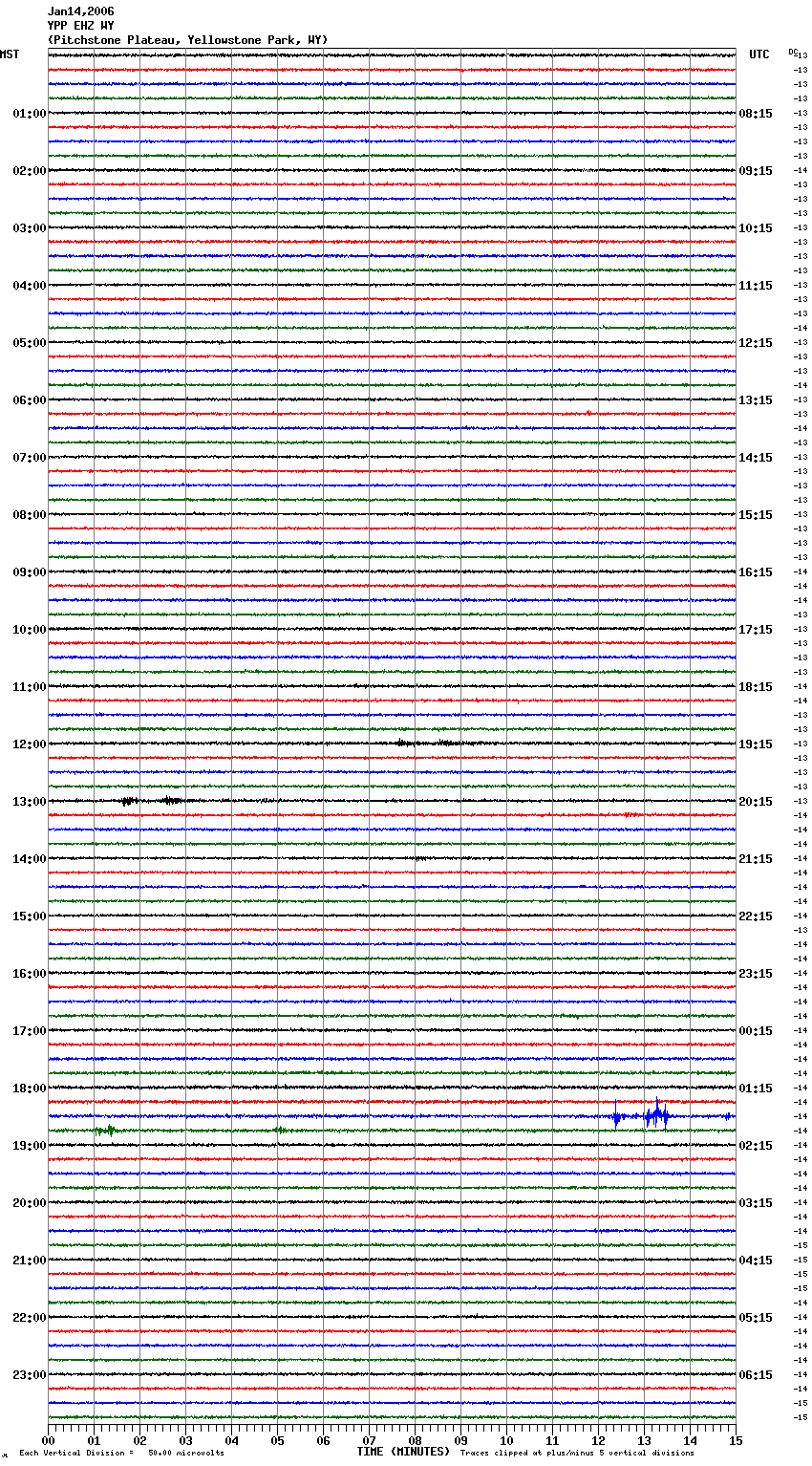Click Pitchstone Plateau, Yellowstone Park location text
812x1466 pixels.
click(187, 40)
